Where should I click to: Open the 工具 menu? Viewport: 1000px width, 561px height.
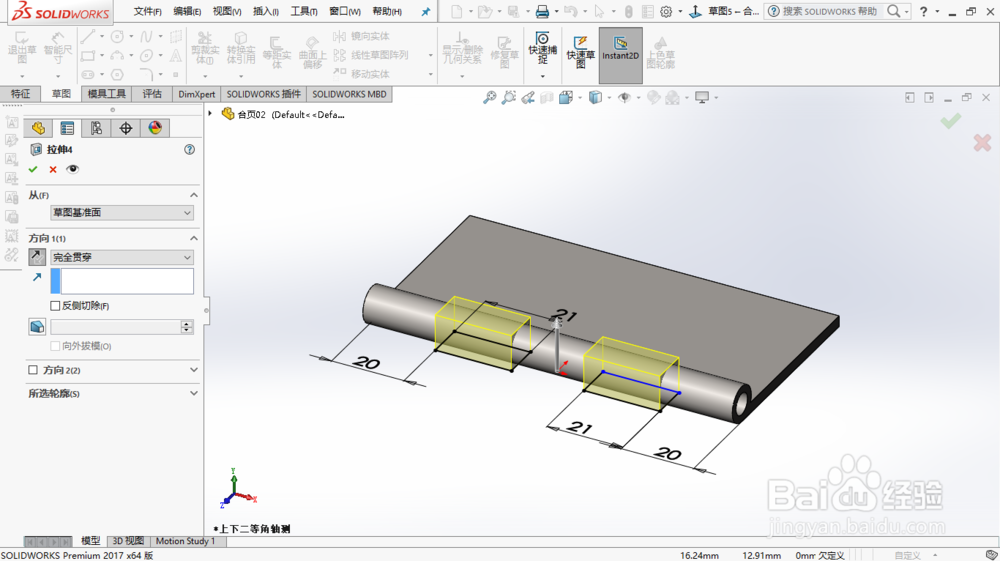click(304, 11)
